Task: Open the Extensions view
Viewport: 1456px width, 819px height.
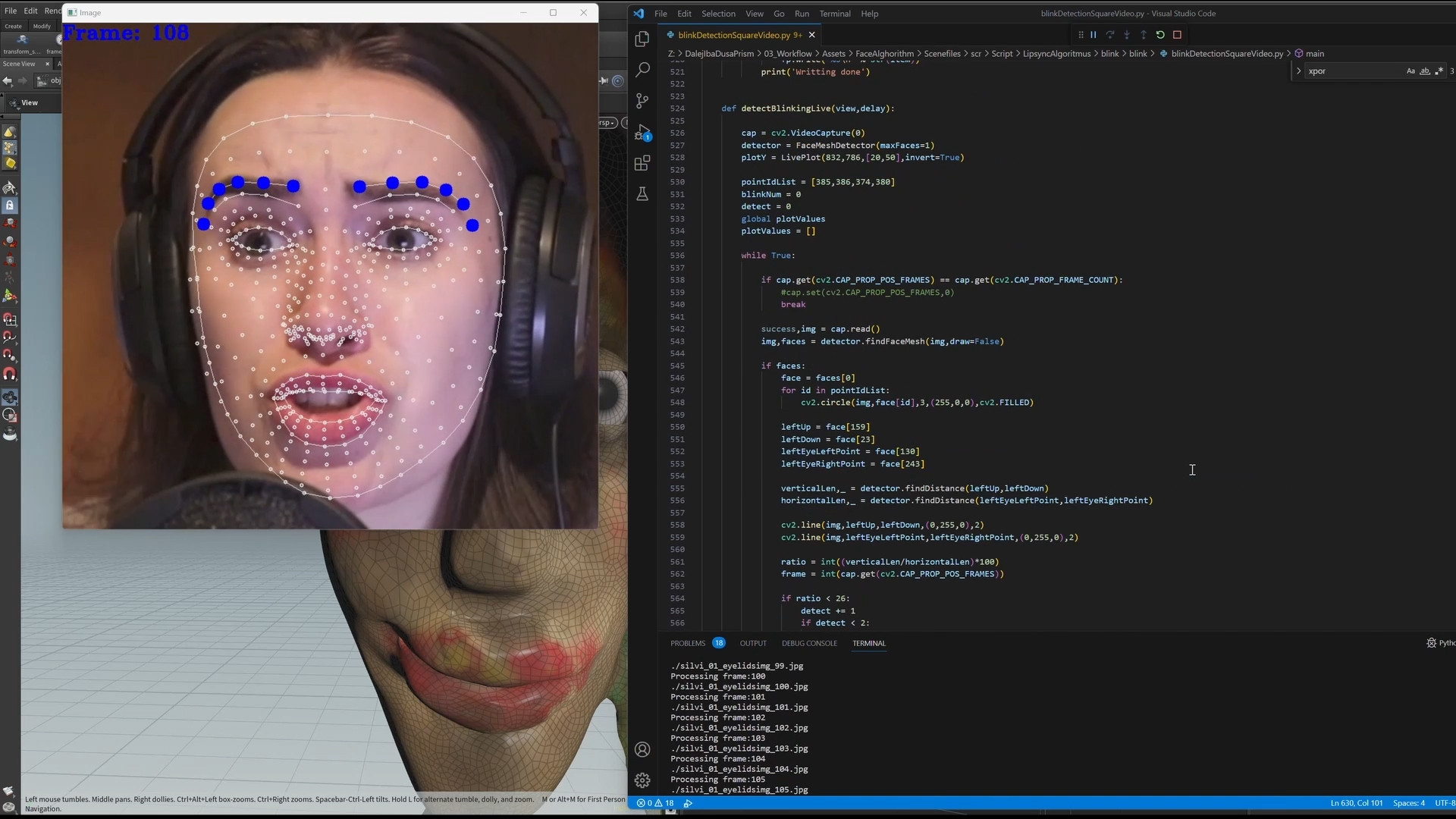Action: pyautogui.click(x=642, y=163)
